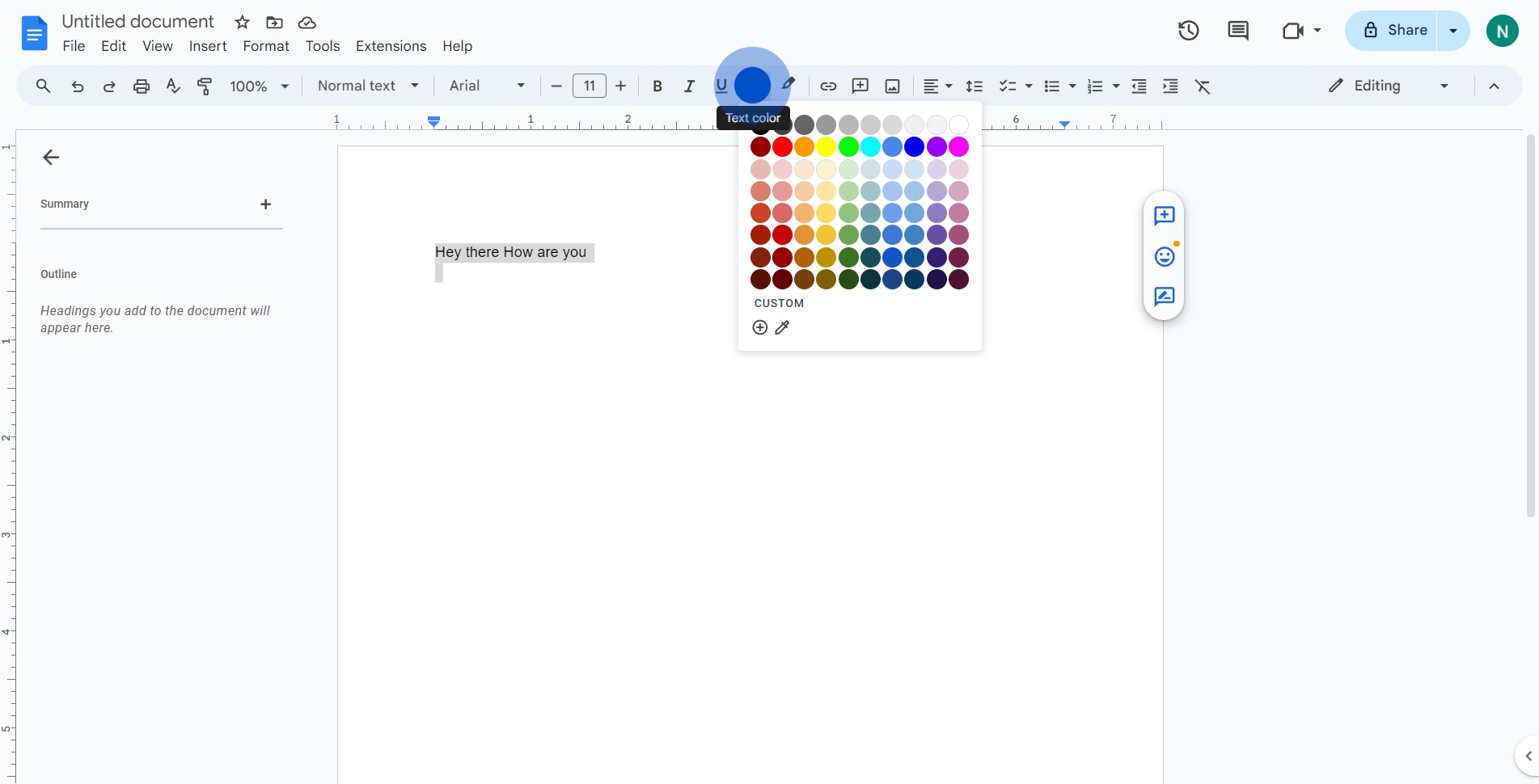Open the Normal text style dropdown

point(368,86)
